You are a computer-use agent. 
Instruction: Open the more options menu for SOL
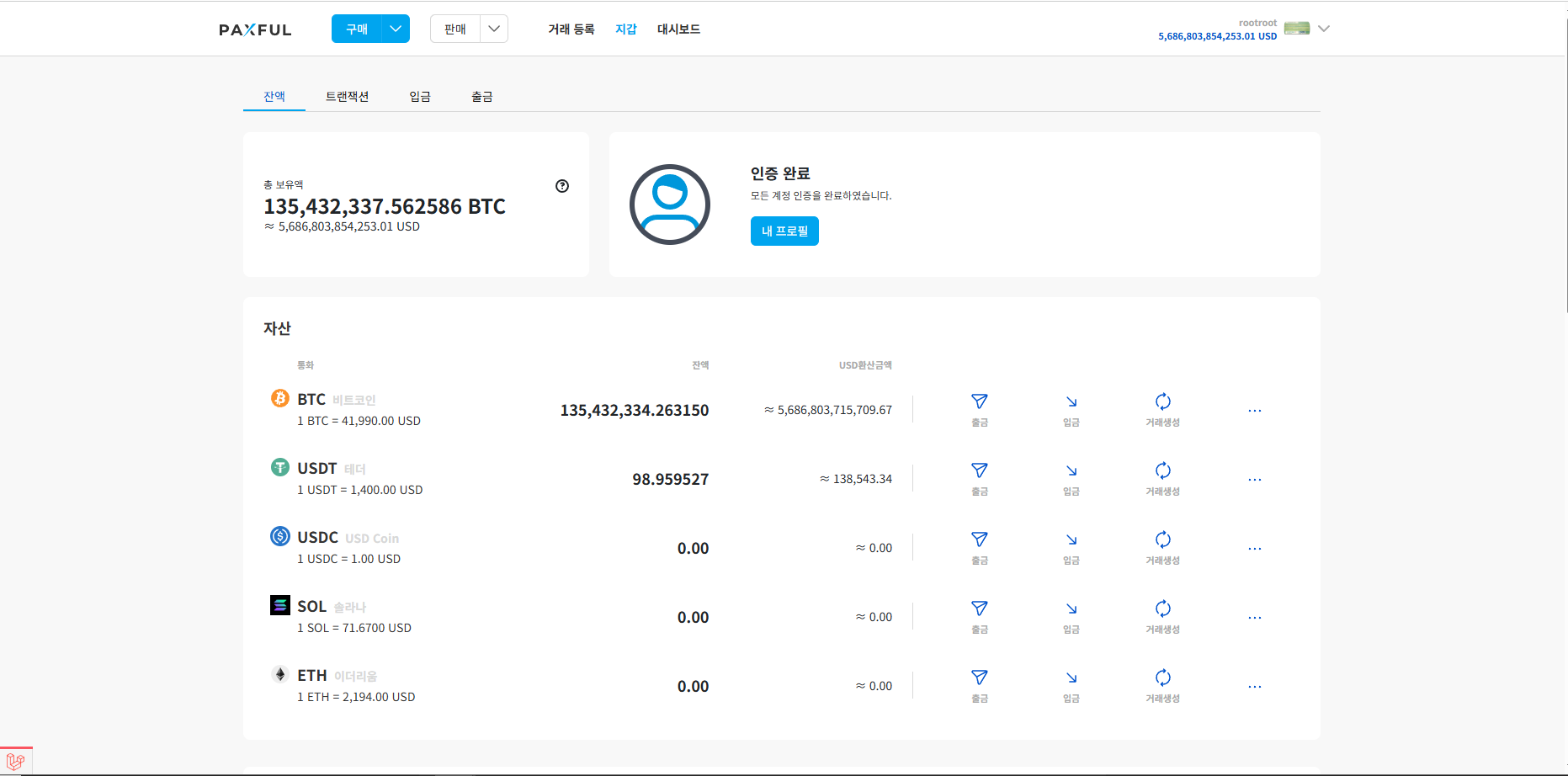point(1255,617)
